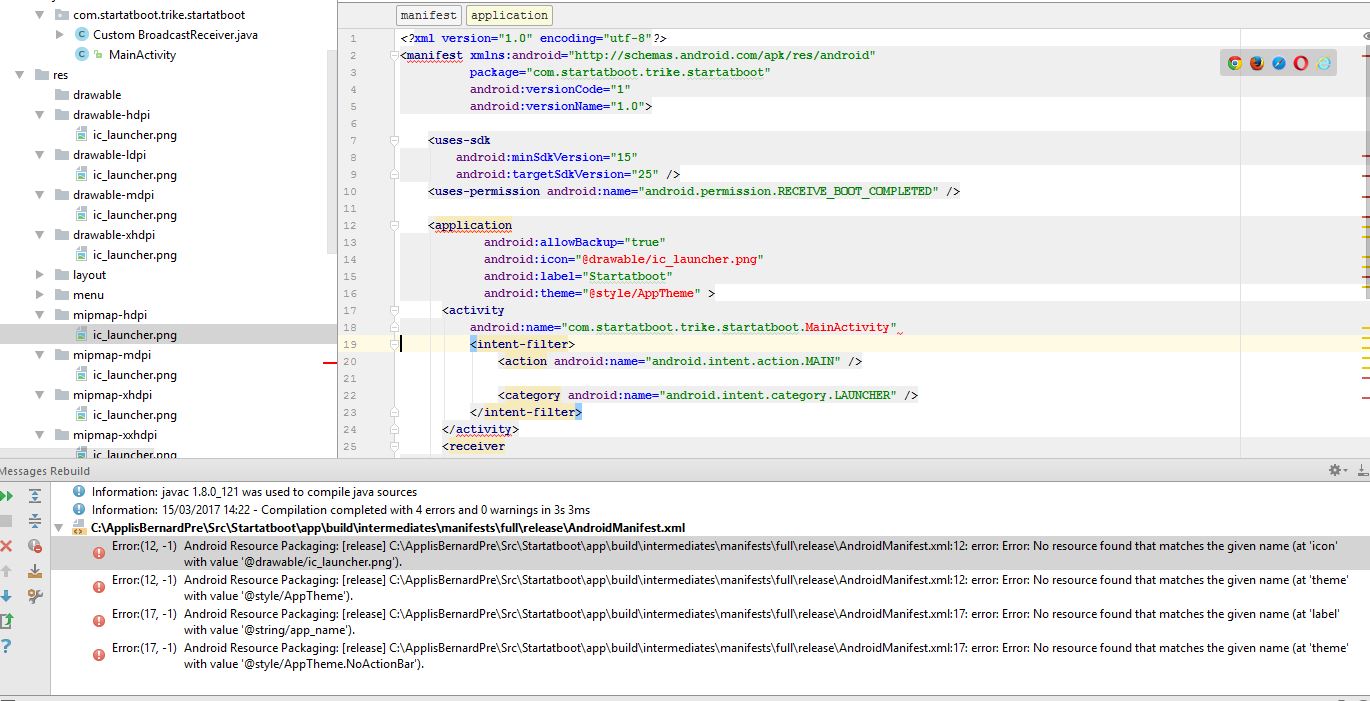This screenshot has width=1370, height=701.
Task: Toggle the hide warnings filter icon
Action: click(x=35, y=546)
